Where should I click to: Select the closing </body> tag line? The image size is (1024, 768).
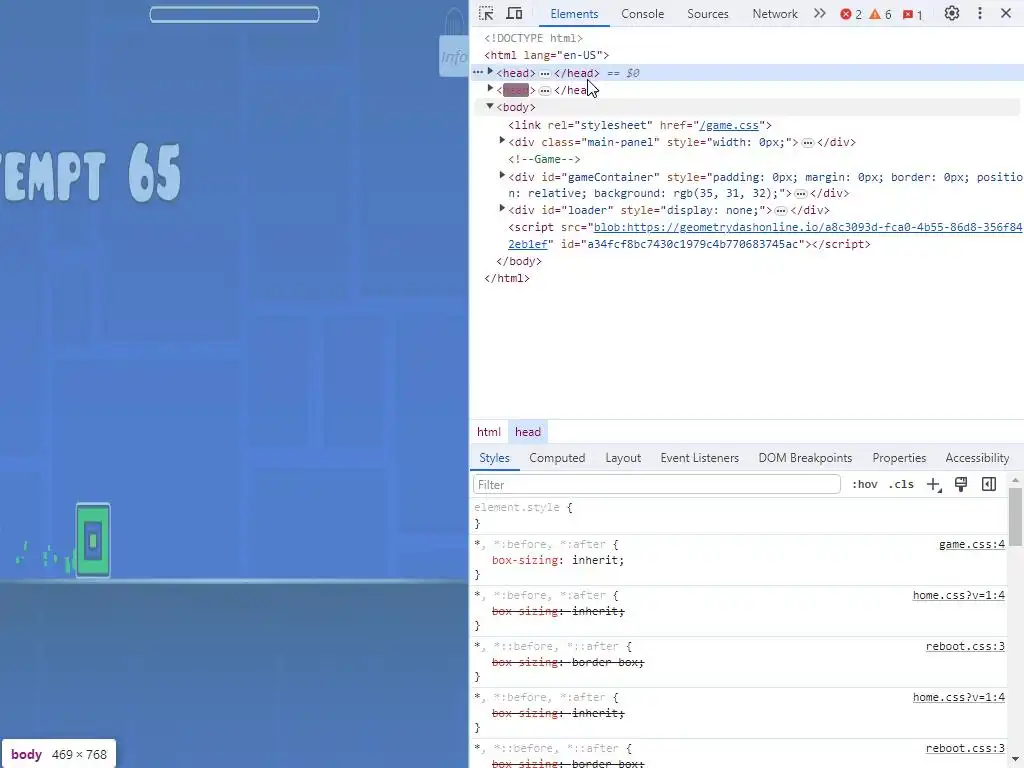click(x=519, y=261)
